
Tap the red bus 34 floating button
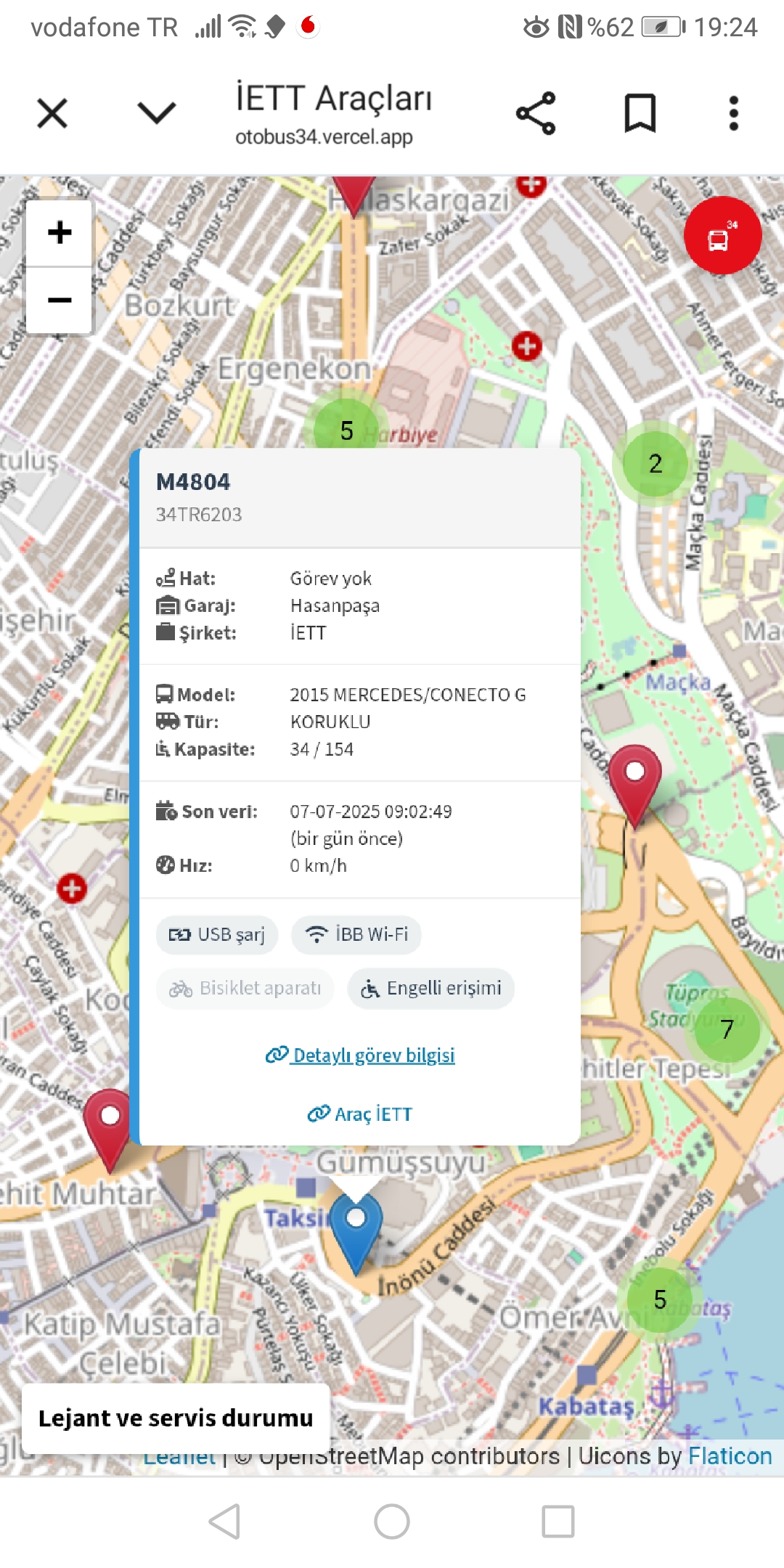tap(722, 235)
